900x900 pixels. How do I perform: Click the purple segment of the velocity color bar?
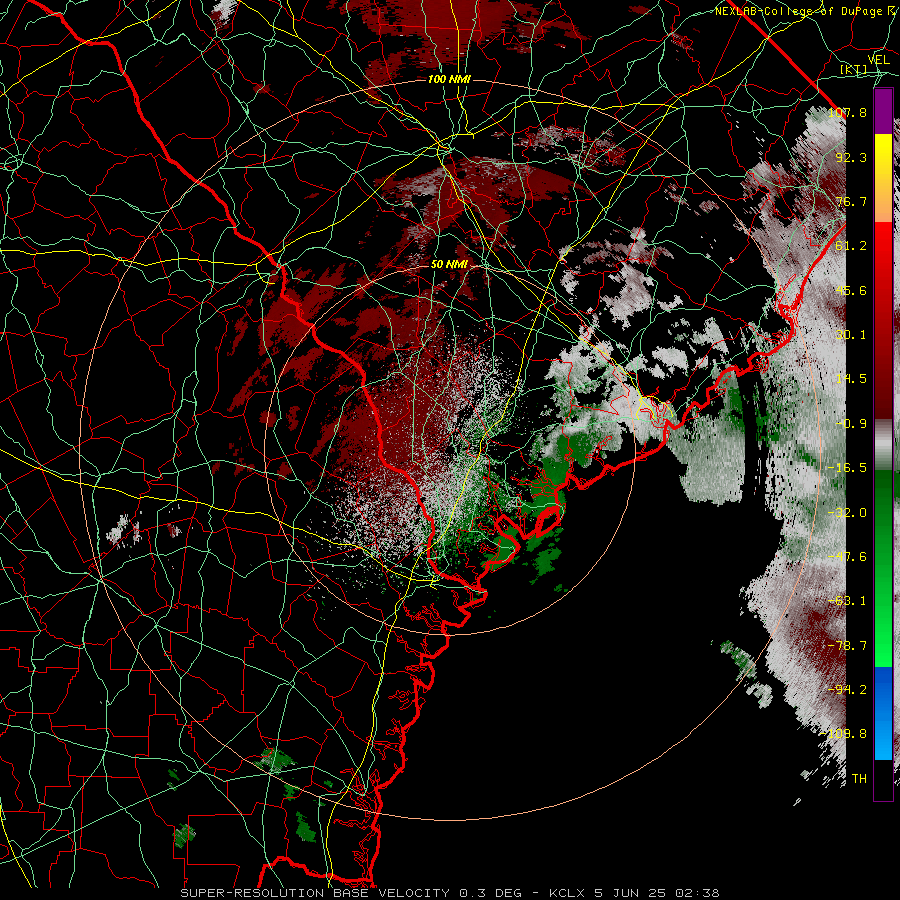pyautogui.click(x=883, y=112)
